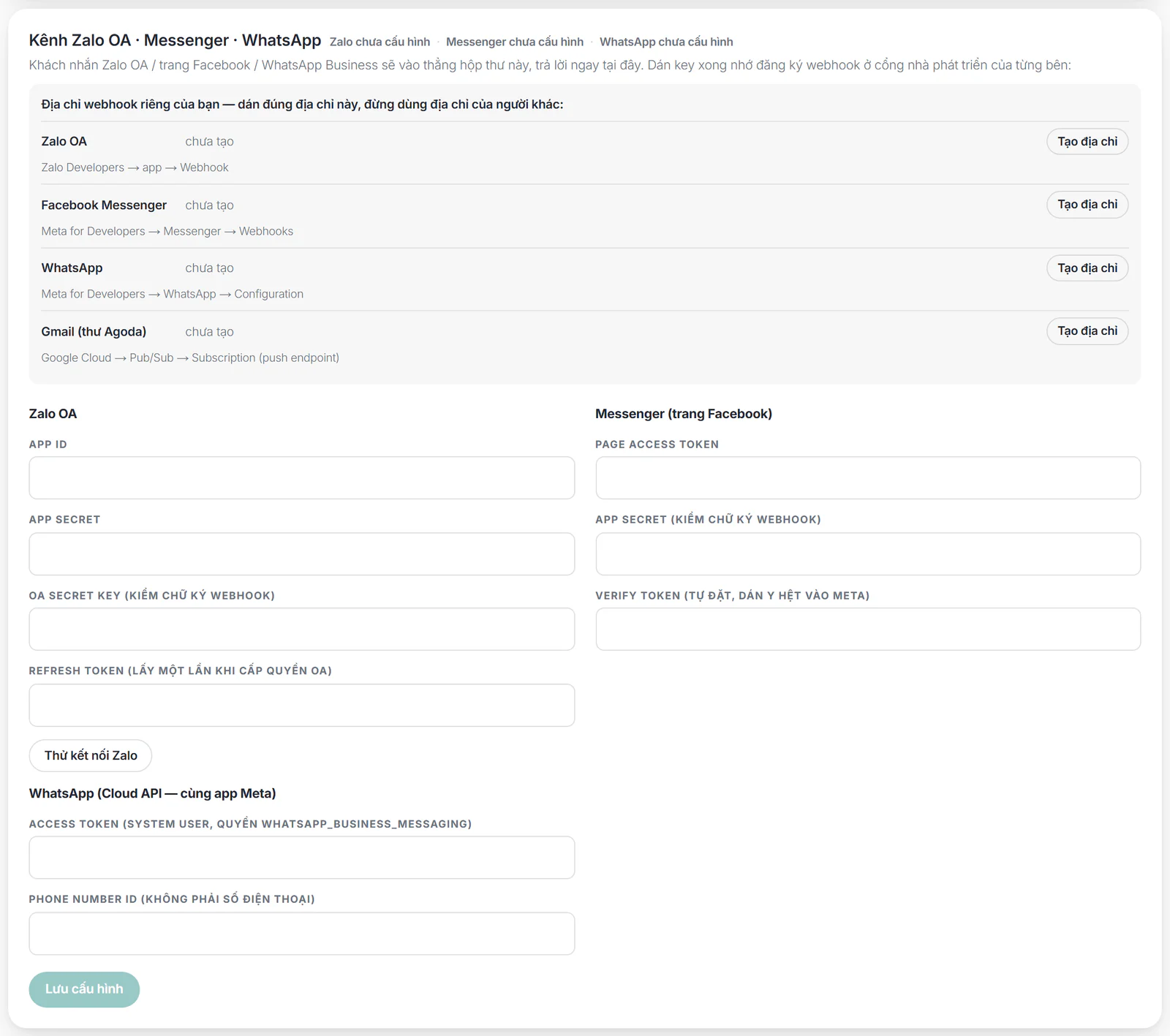Image resolution: width=1170 pixels, height=1036 pixels.
Task: Click 'Meta for Developers → Messenger → Webhooks' hint
Action: tap(167, 231)
